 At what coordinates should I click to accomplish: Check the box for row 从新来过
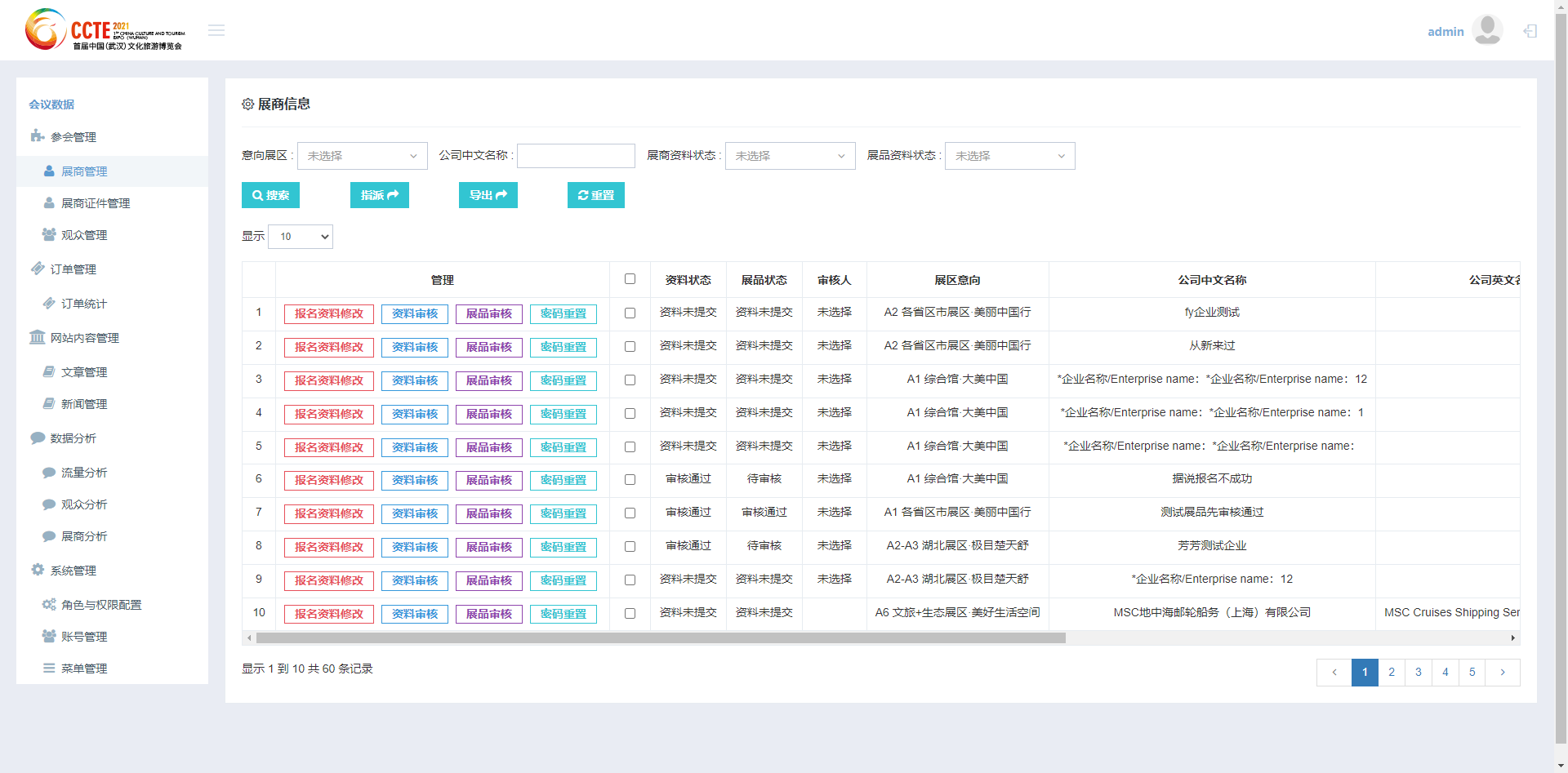tap(630, 347)
